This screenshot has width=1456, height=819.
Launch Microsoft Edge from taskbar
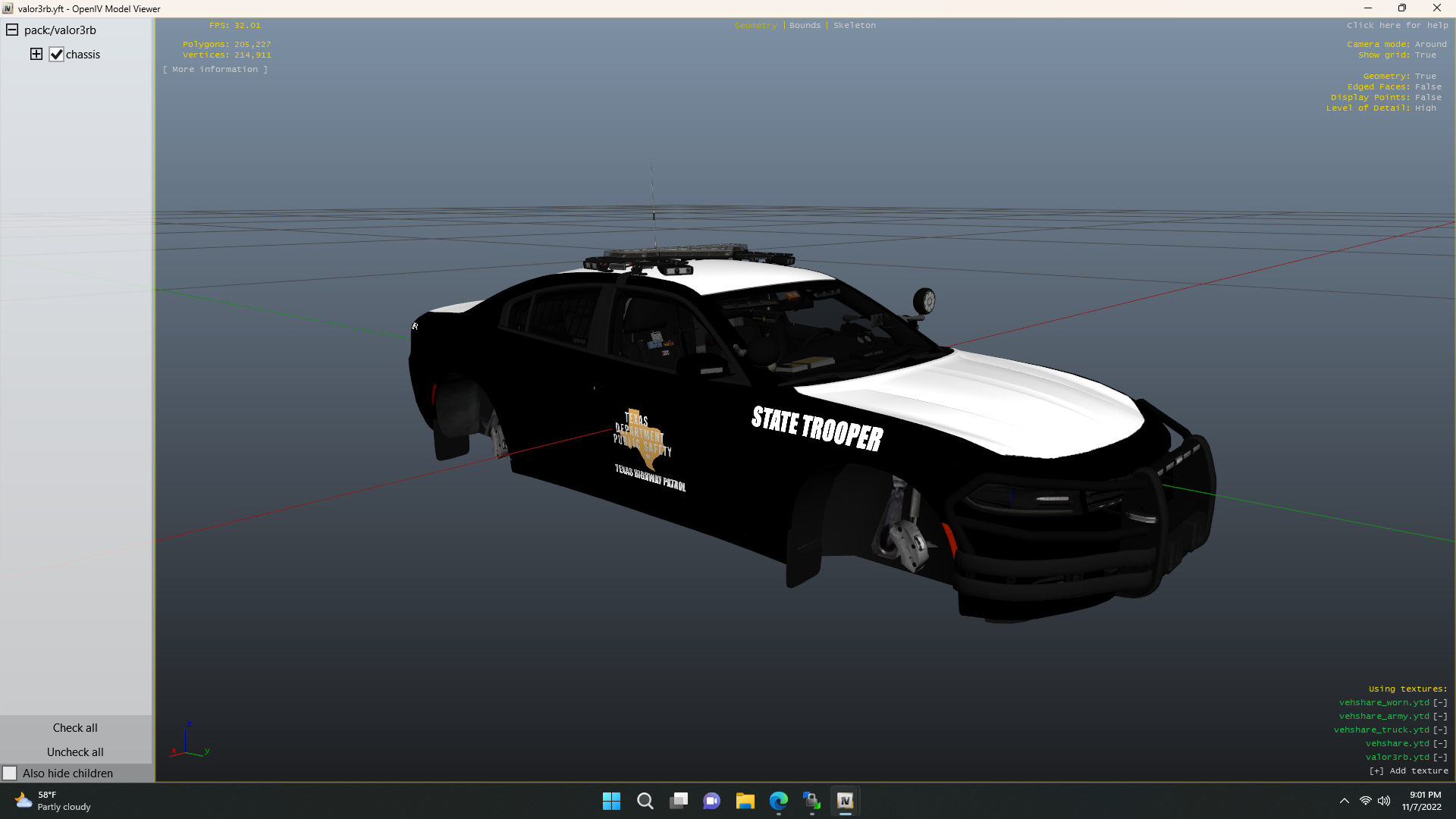(778, 801)
